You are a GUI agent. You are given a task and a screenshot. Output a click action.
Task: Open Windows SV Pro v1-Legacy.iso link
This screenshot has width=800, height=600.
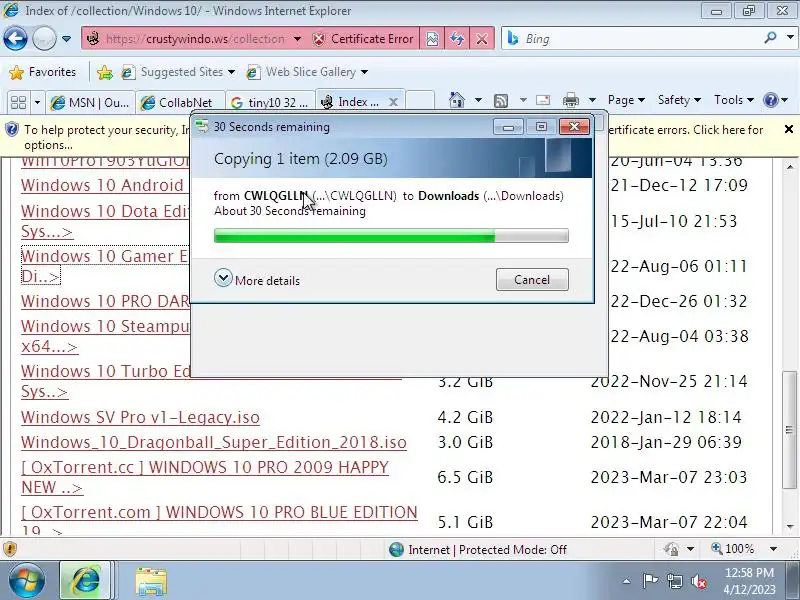[x=140, y=417]
